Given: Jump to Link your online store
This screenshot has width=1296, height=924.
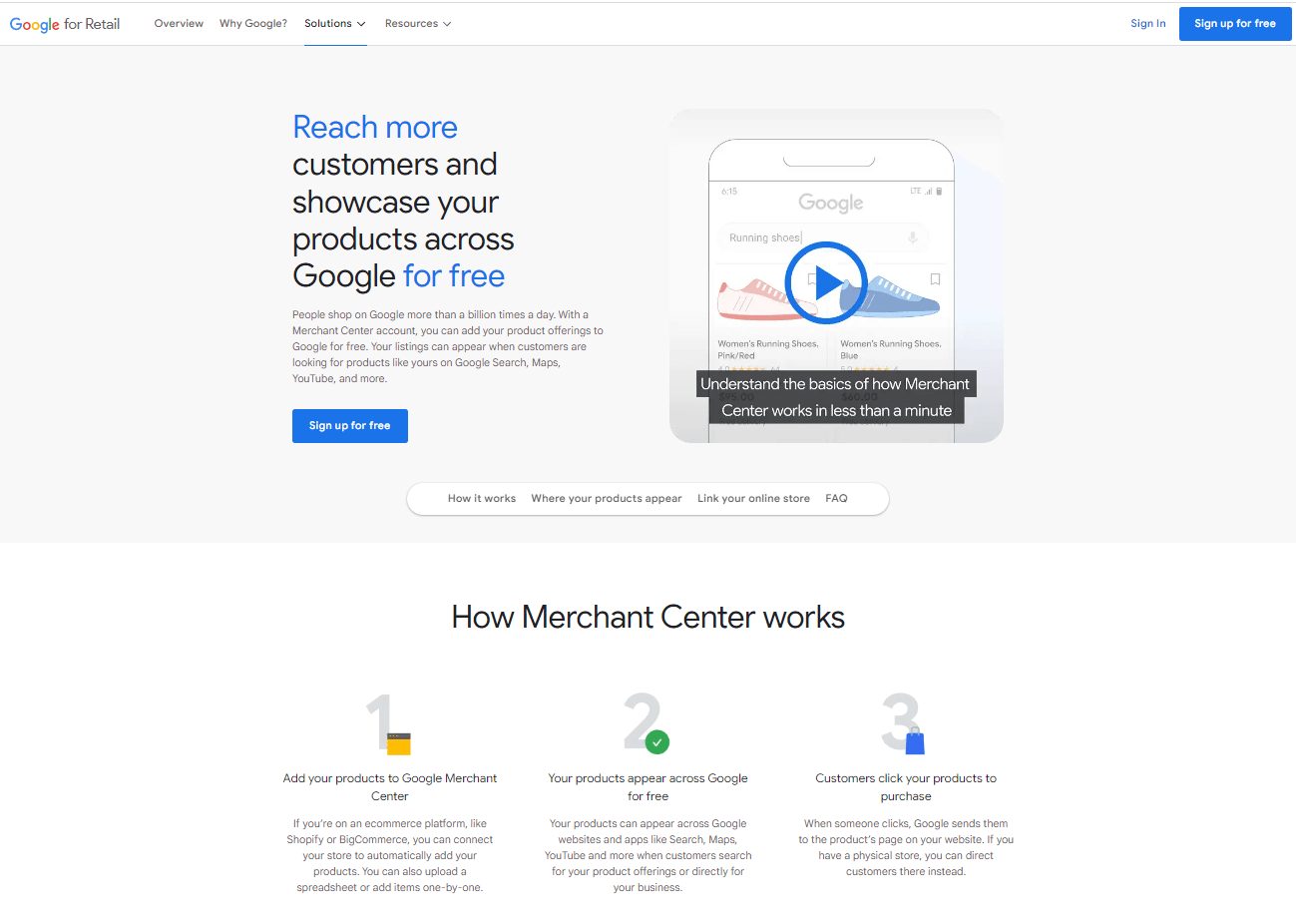Looking at the screenshot, I should point(753,498).
